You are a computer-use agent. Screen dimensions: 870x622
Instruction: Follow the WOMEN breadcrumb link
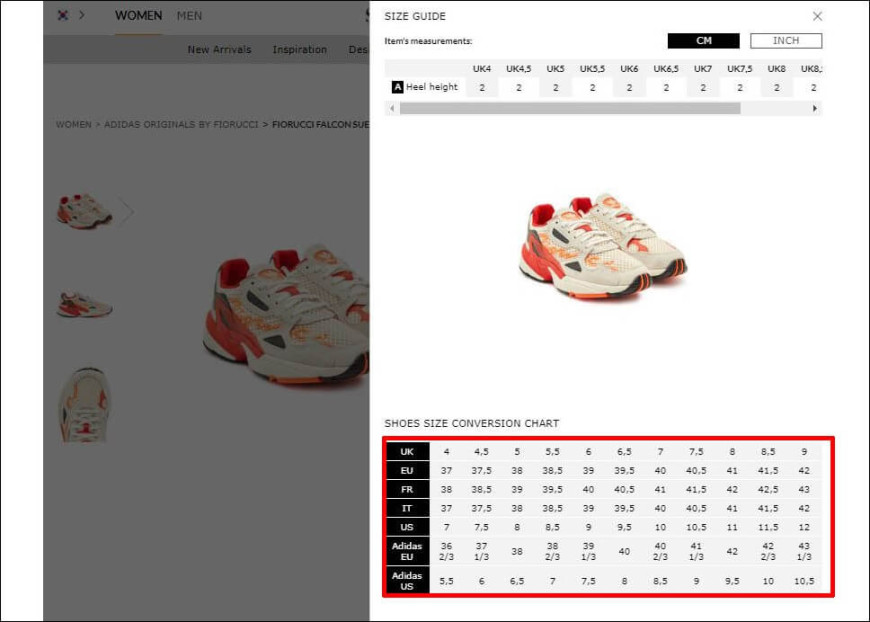73,124
